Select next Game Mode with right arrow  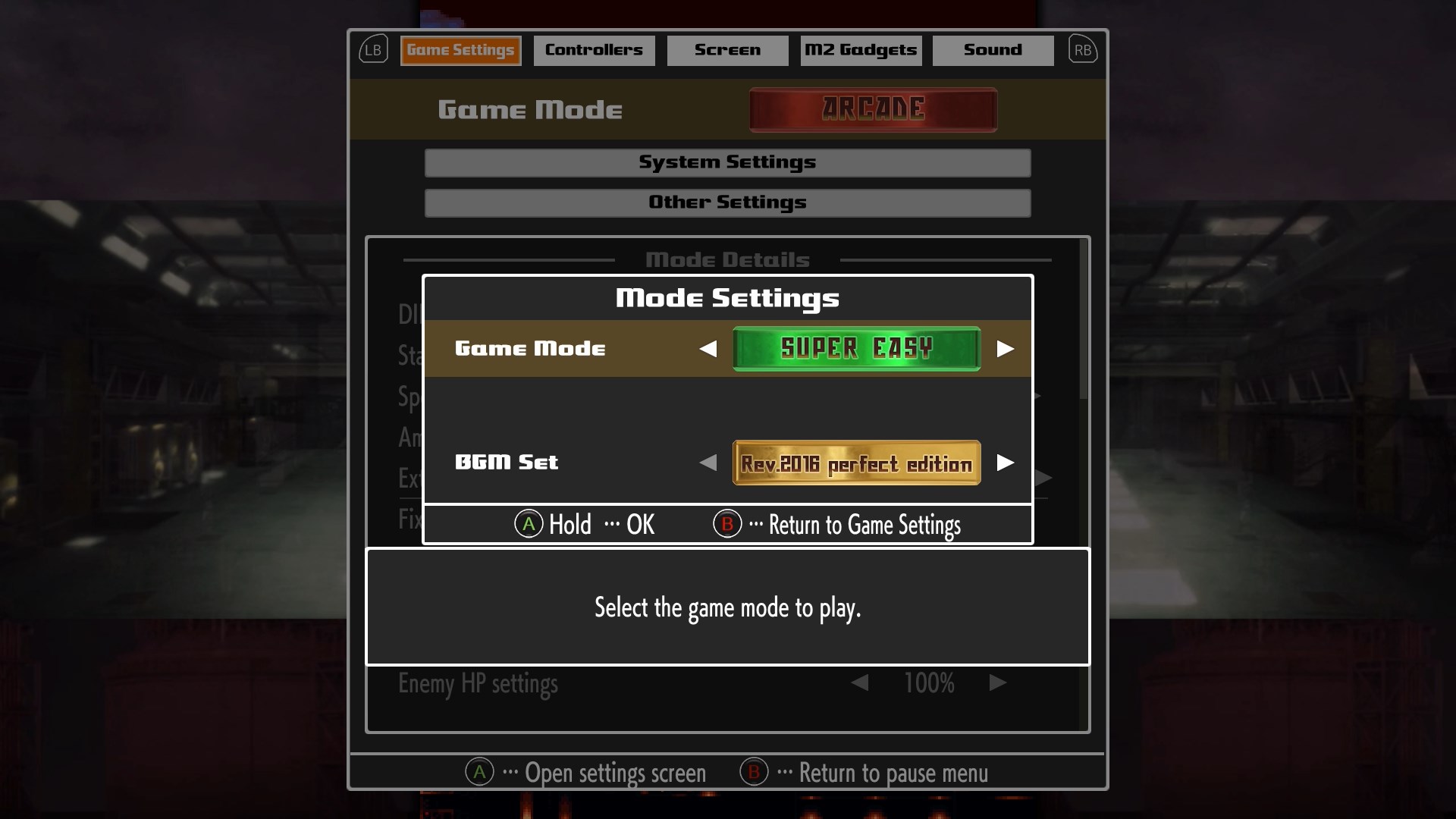(1005, 349)
